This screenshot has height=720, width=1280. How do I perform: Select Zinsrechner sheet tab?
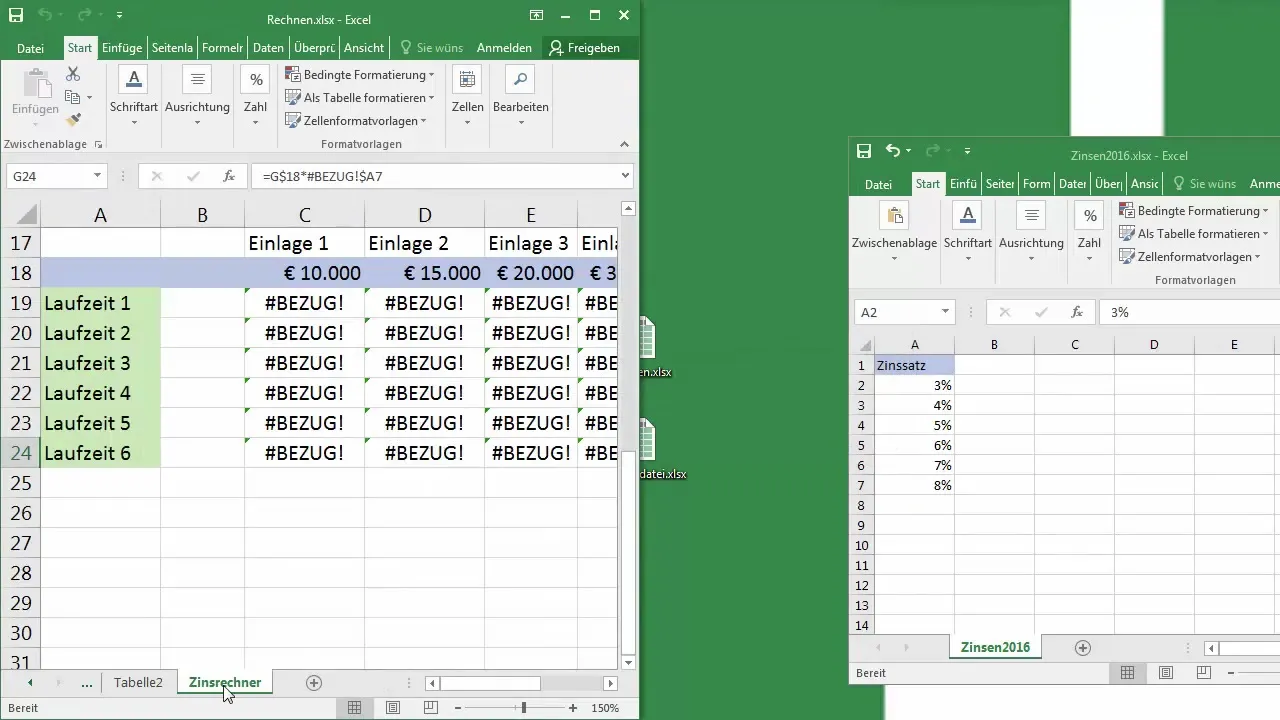tap(225, 683)
